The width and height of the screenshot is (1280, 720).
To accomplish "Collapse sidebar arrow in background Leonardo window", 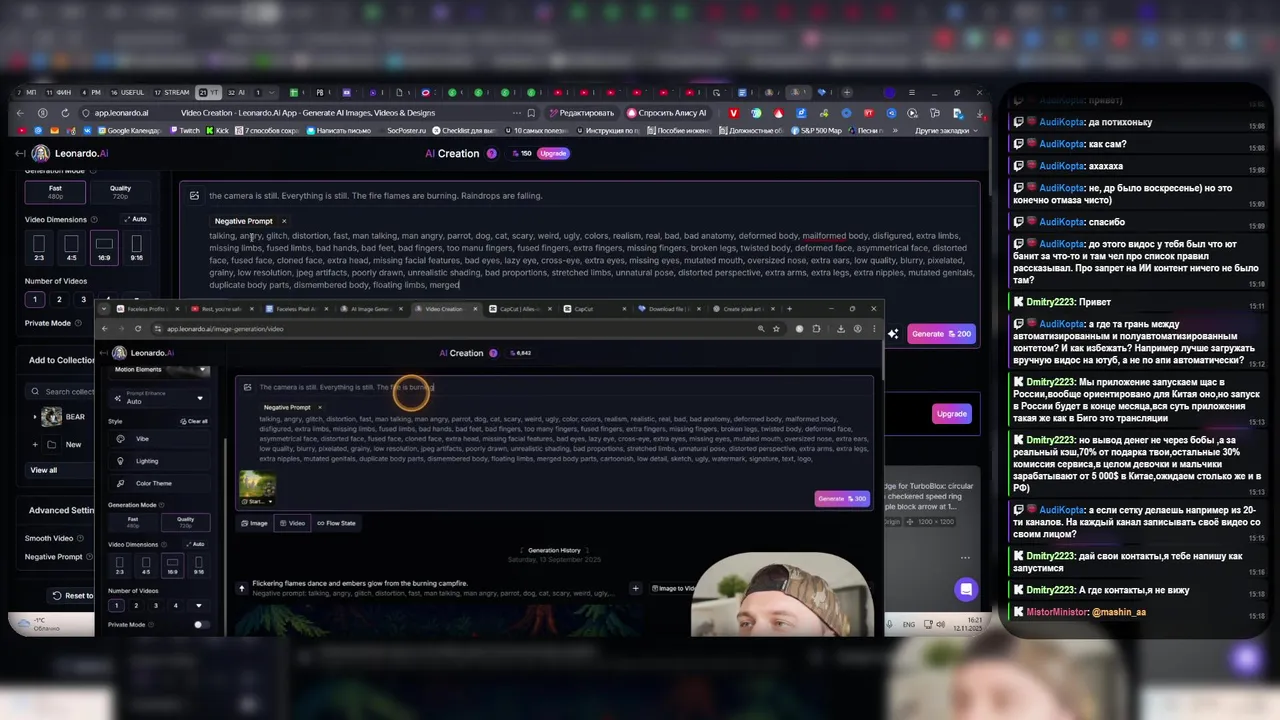I will 20,153.
